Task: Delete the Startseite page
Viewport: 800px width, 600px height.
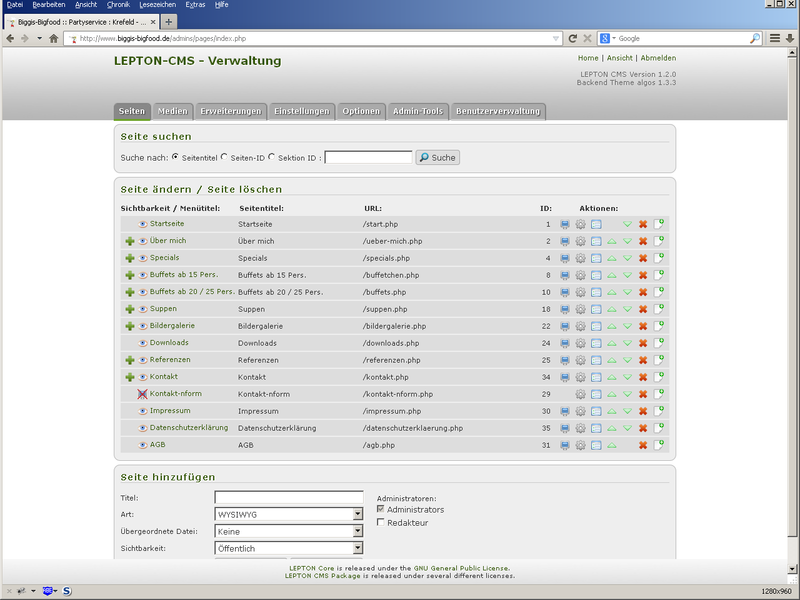Action: tap(643, 224)
